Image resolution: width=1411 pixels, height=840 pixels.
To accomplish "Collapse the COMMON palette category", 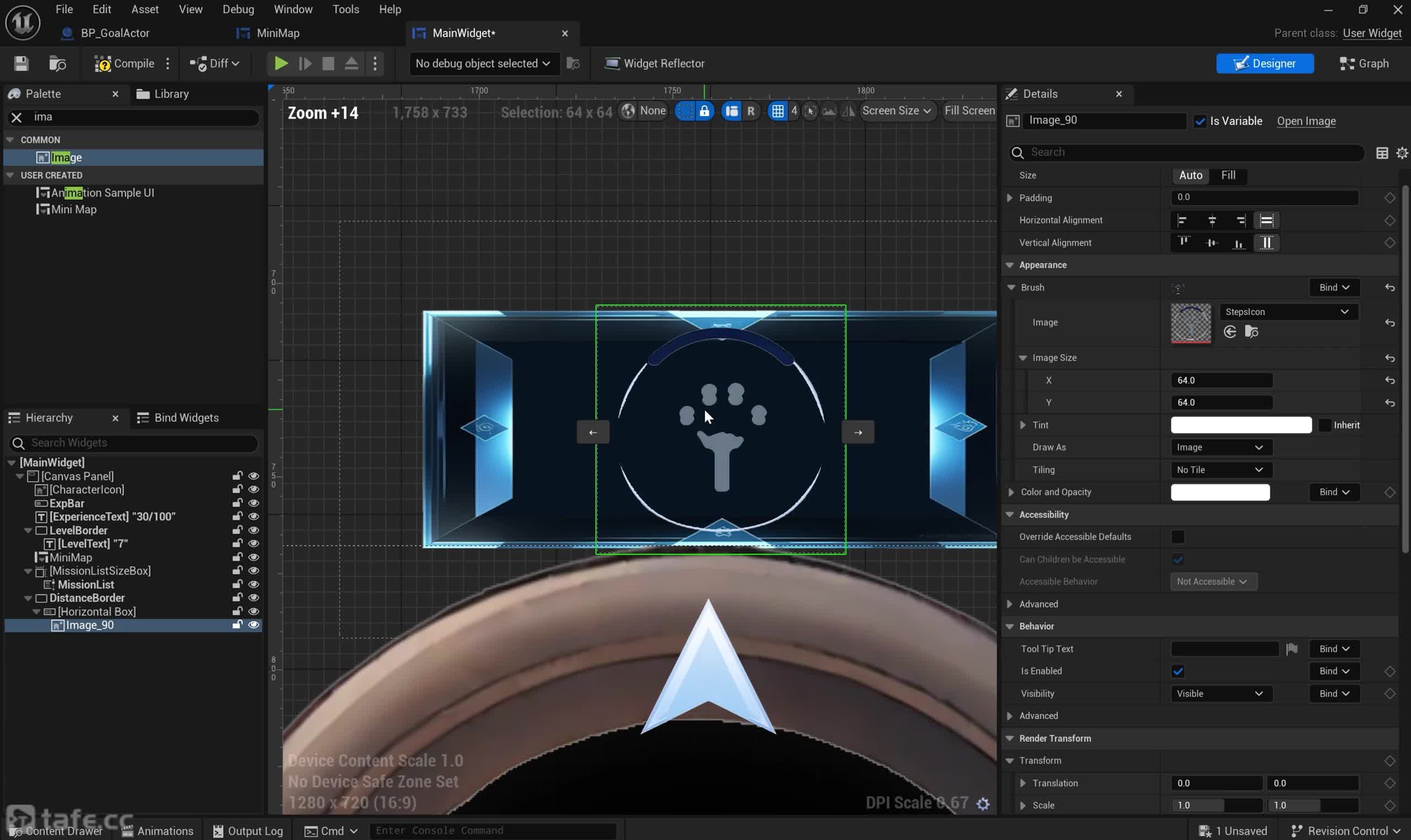I will click(x=9, y=140).
